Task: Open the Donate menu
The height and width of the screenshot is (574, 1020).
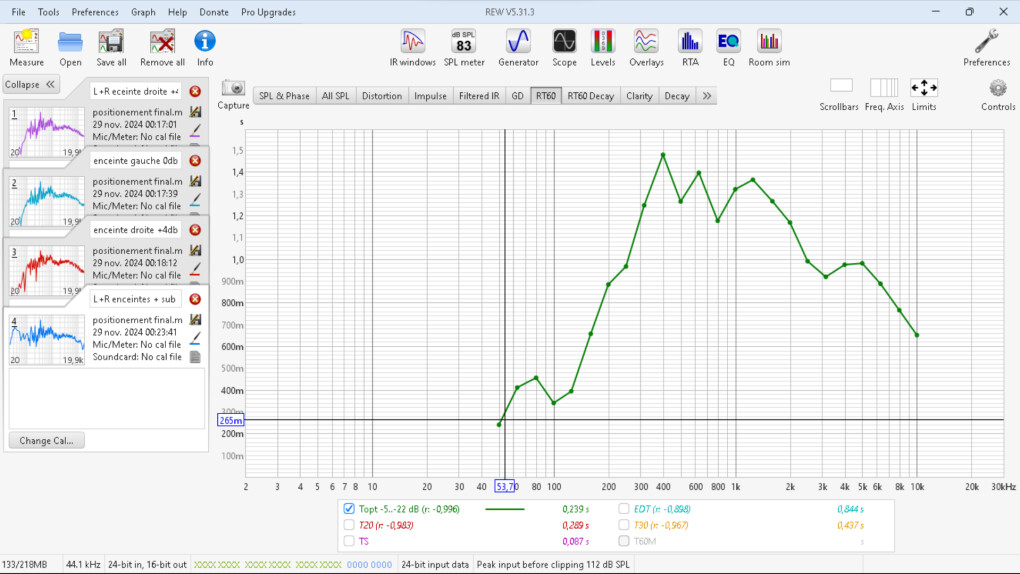Action: pos(213,12)
